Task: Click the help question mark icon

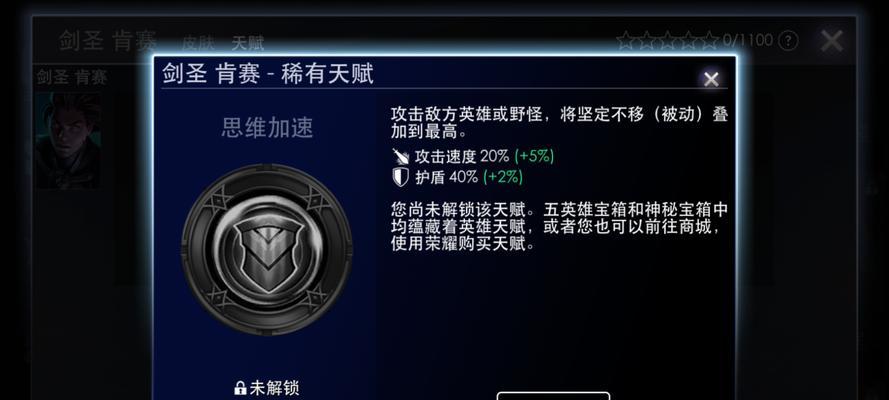Action: pyautogui.click(x=788, y=41)
